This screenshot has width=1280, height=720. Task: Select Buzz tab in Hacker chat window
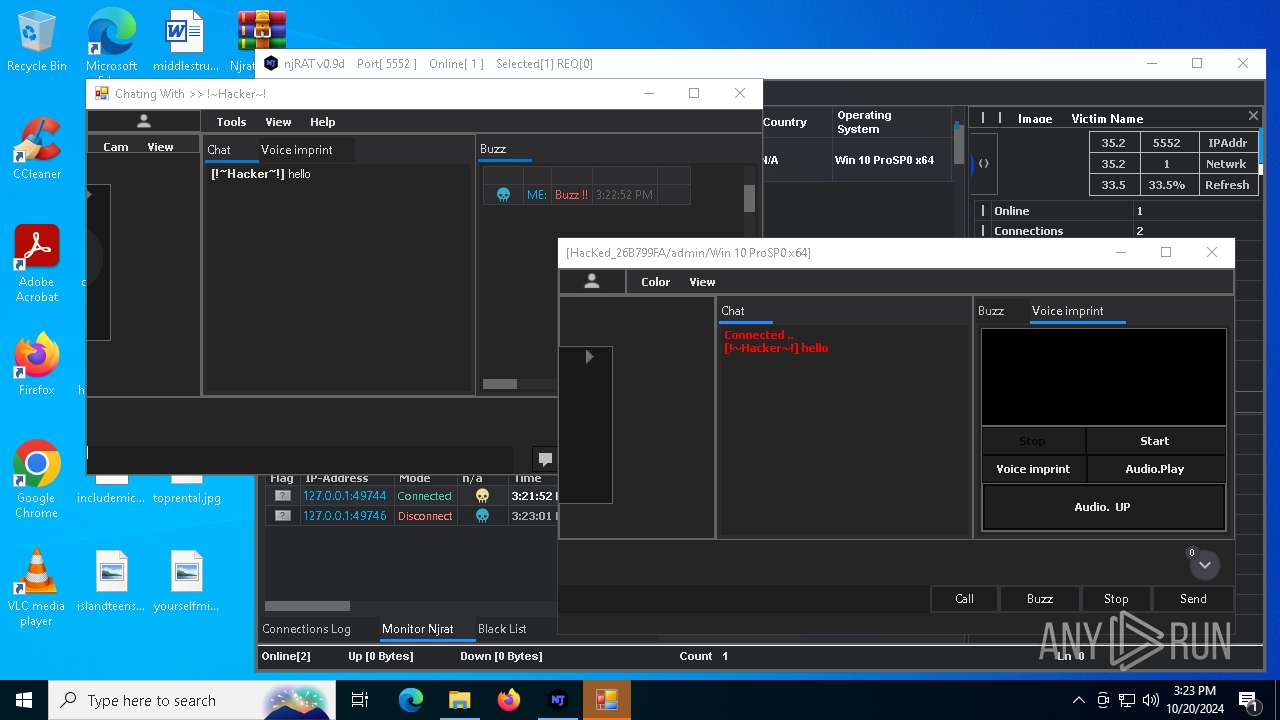(x=493, y=149)
